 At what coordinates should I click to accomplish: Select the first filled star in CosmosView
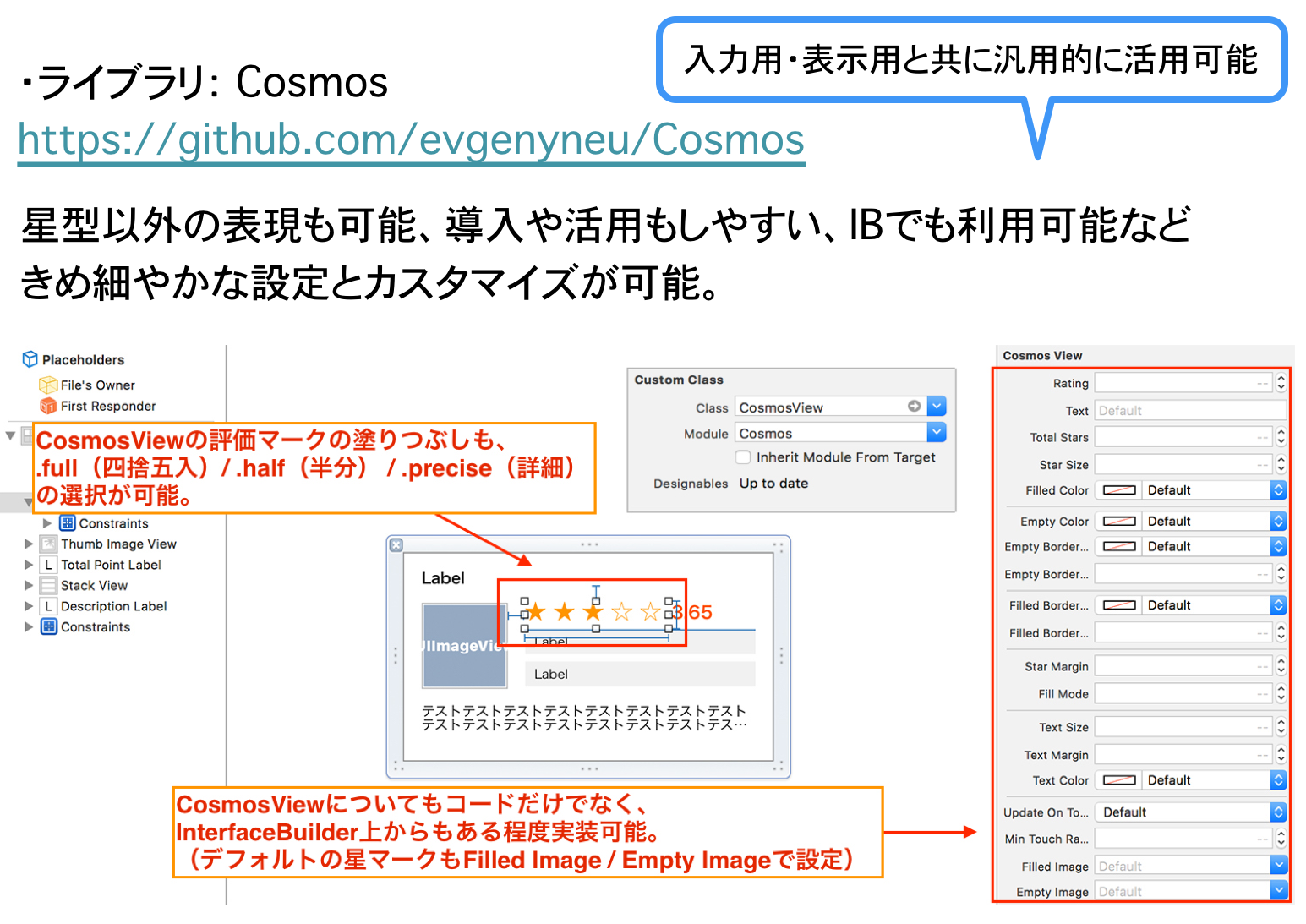point(537,611)
